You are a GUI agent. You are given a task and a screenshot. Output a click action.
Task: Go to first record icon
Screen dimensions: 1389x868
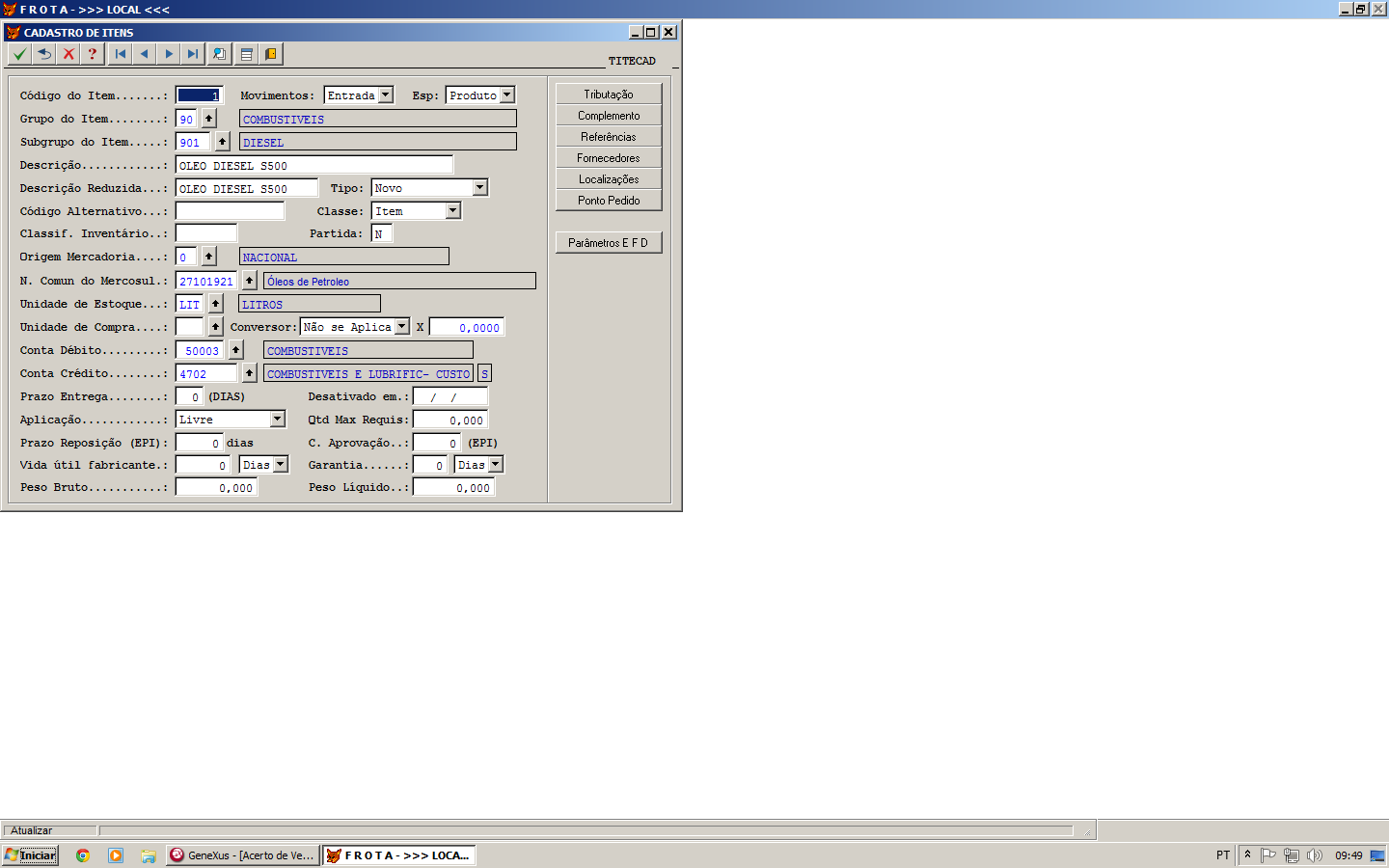tap(120, 54)
